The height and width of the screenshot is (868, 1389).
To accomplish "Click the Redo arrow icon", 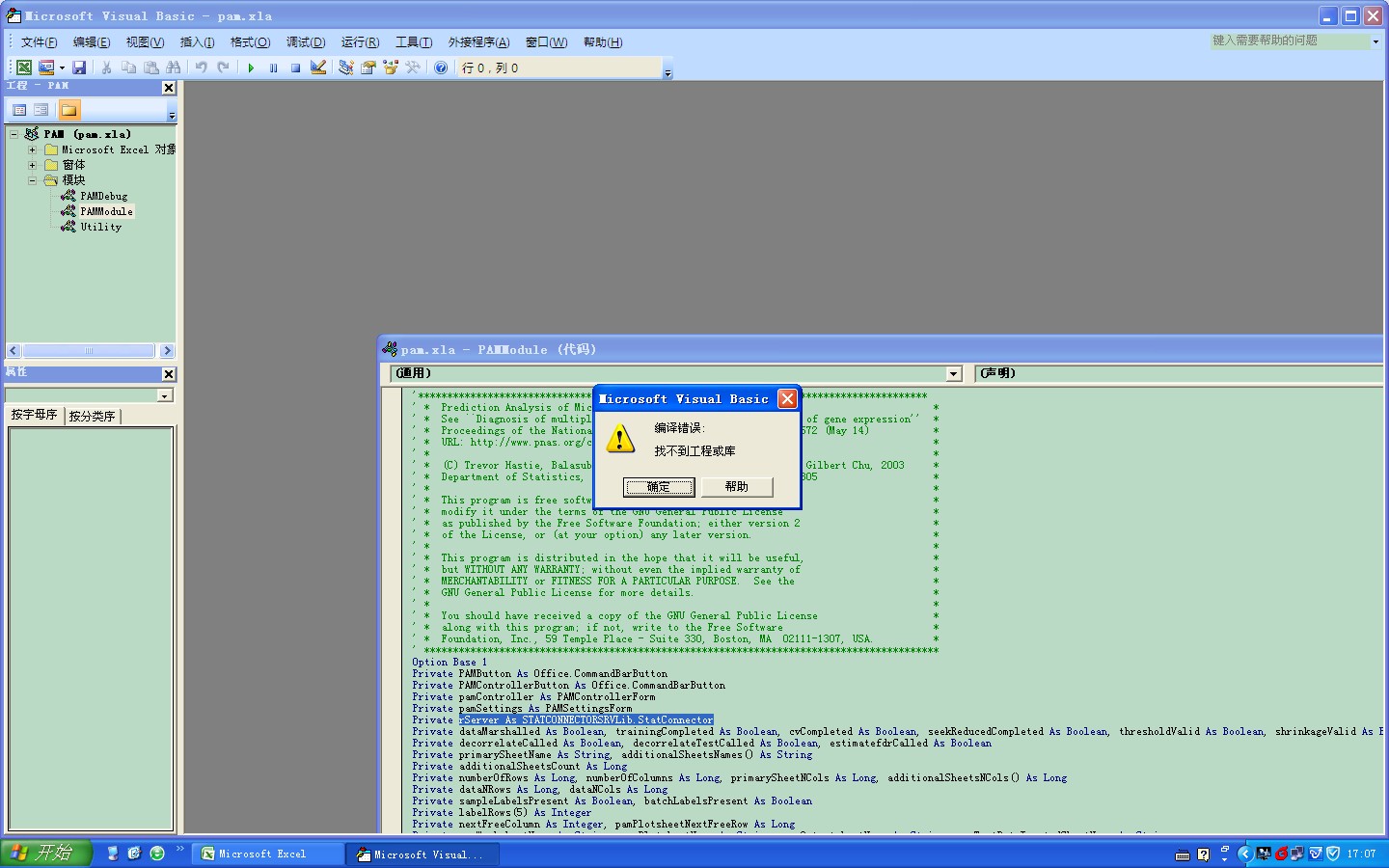I will [x=224, y=68].
